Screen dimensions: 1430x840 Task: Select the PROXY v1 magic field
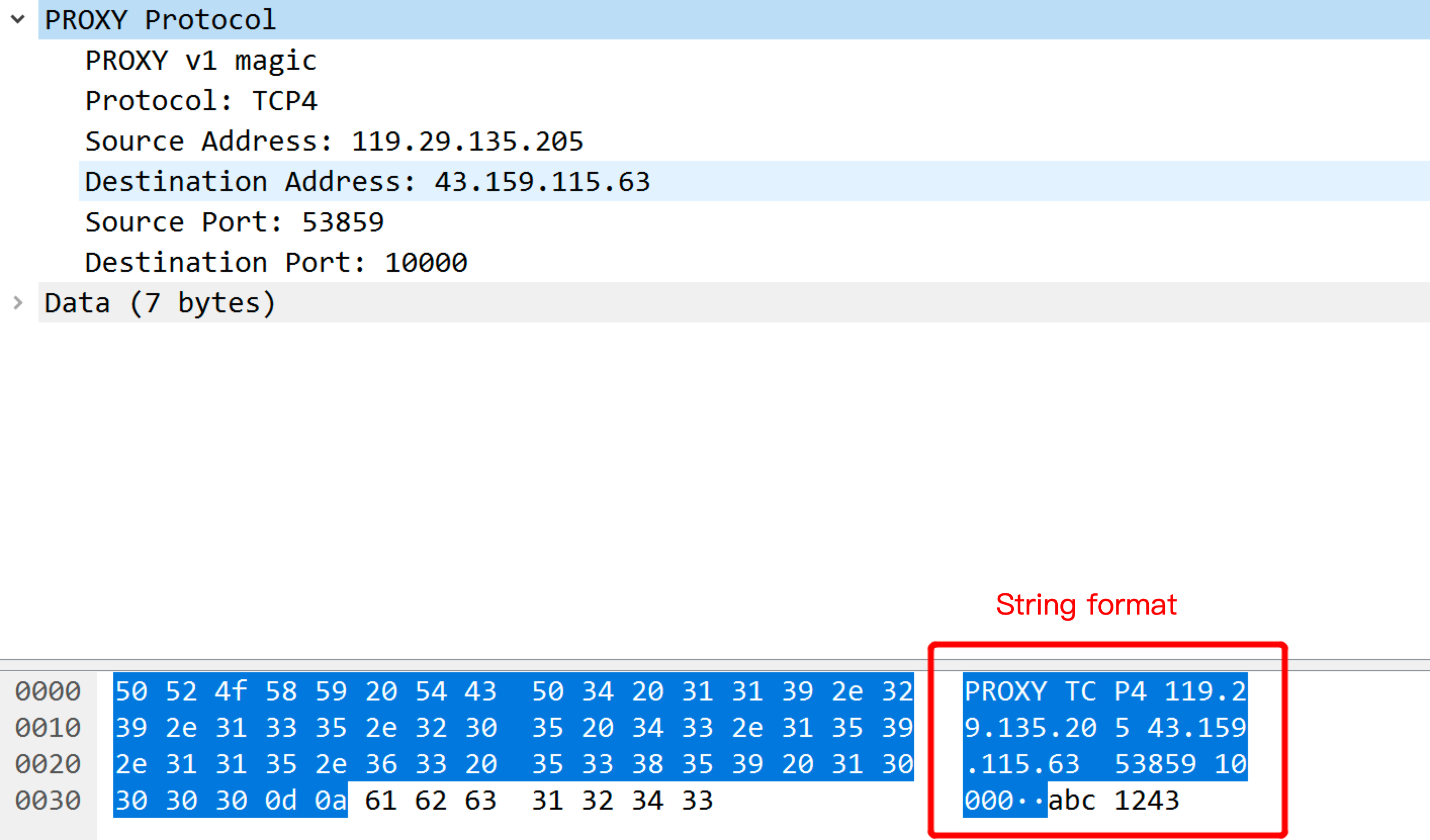(200, 61)
